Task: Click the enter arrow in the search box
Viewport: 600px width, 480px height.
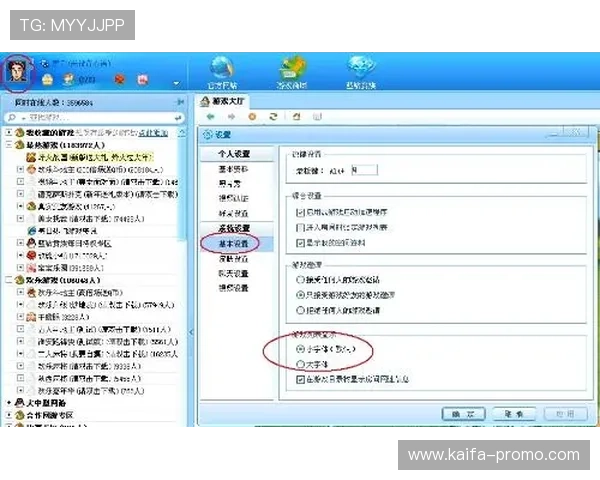Action: pos(178,118)
